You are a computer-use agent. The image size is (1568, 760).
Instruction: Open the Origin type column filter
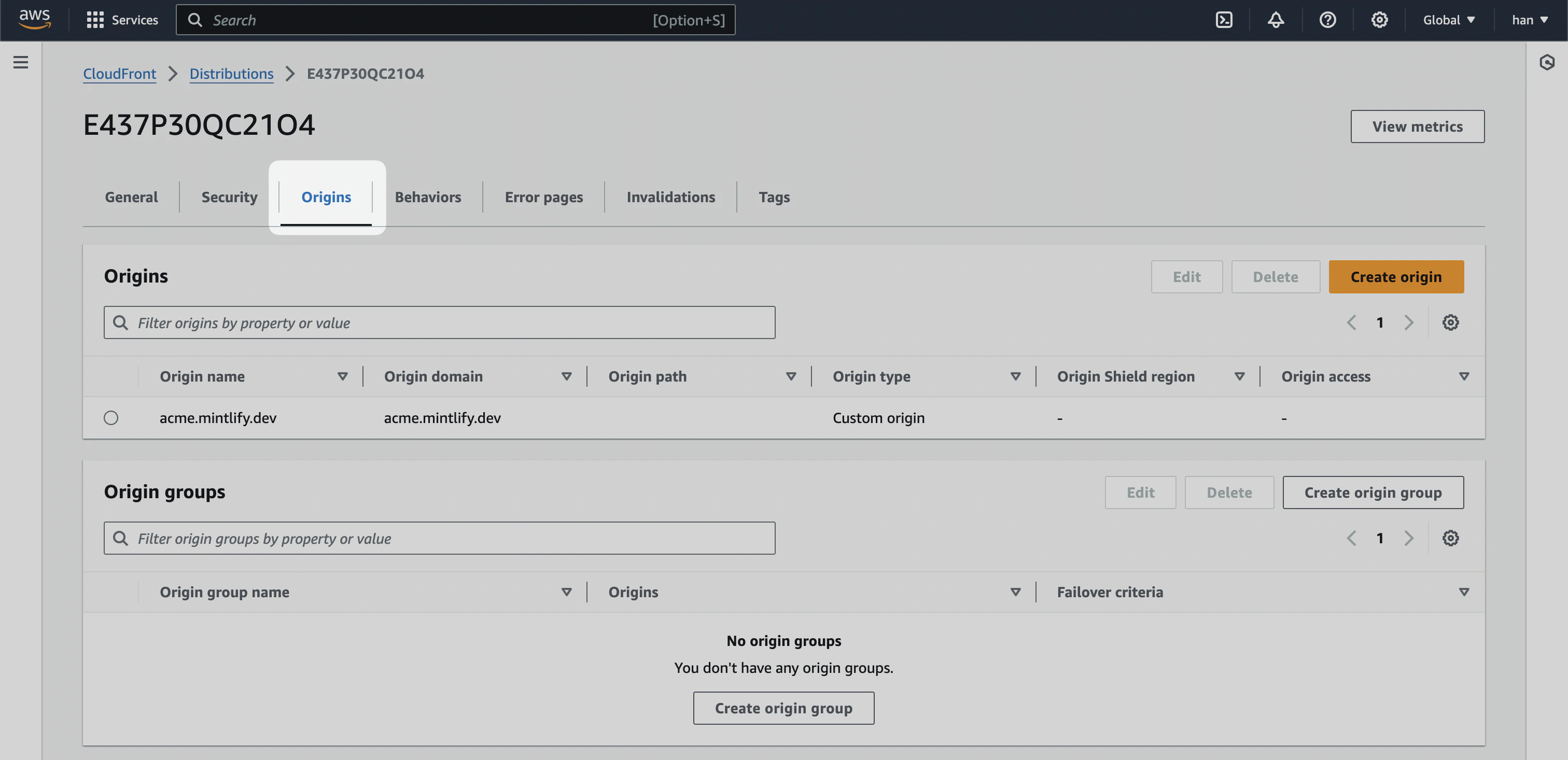coord(1014,376)
